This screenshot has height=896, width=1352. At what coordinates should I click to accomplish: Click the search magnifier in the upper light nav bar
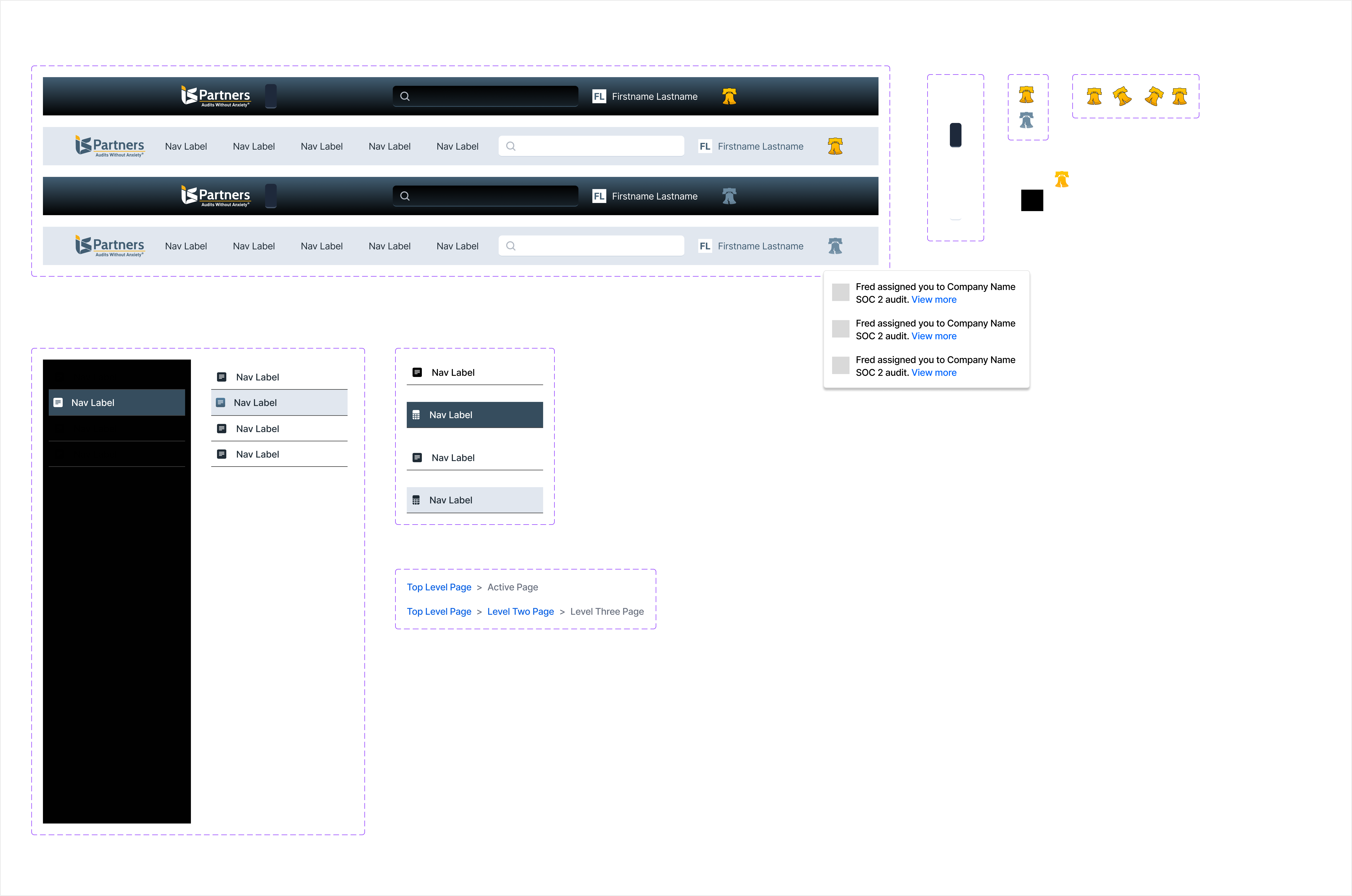511,146
